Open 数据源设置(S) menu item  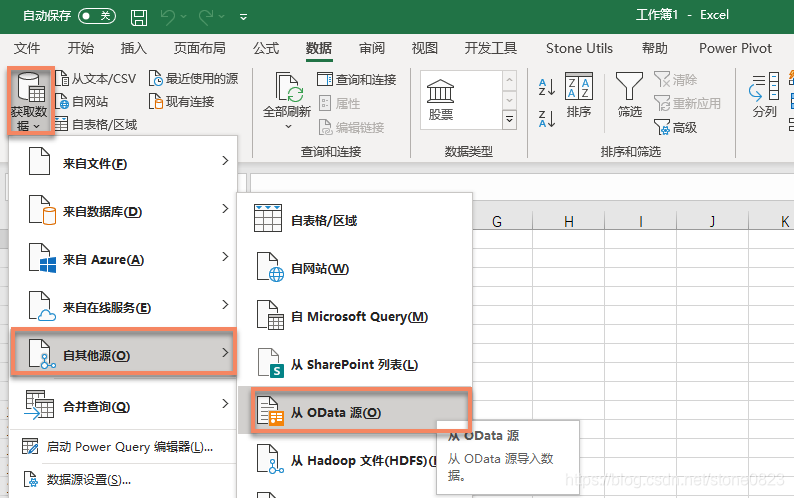point(123,479)
